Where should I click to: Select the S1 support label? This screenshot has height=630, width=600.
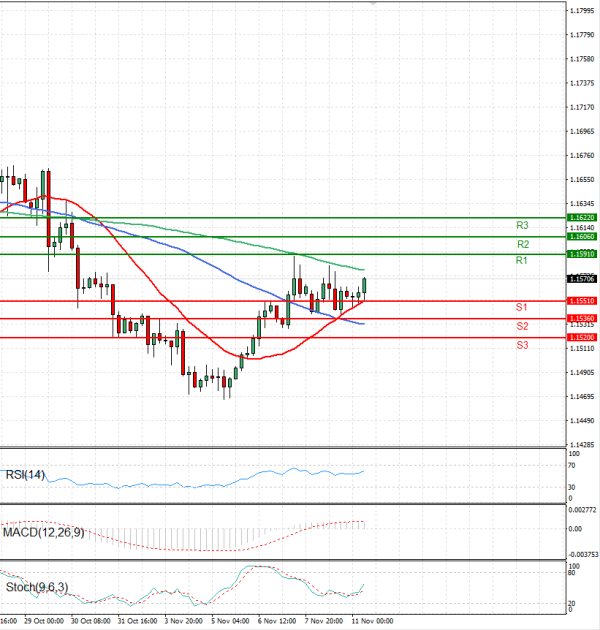point(522,307)
